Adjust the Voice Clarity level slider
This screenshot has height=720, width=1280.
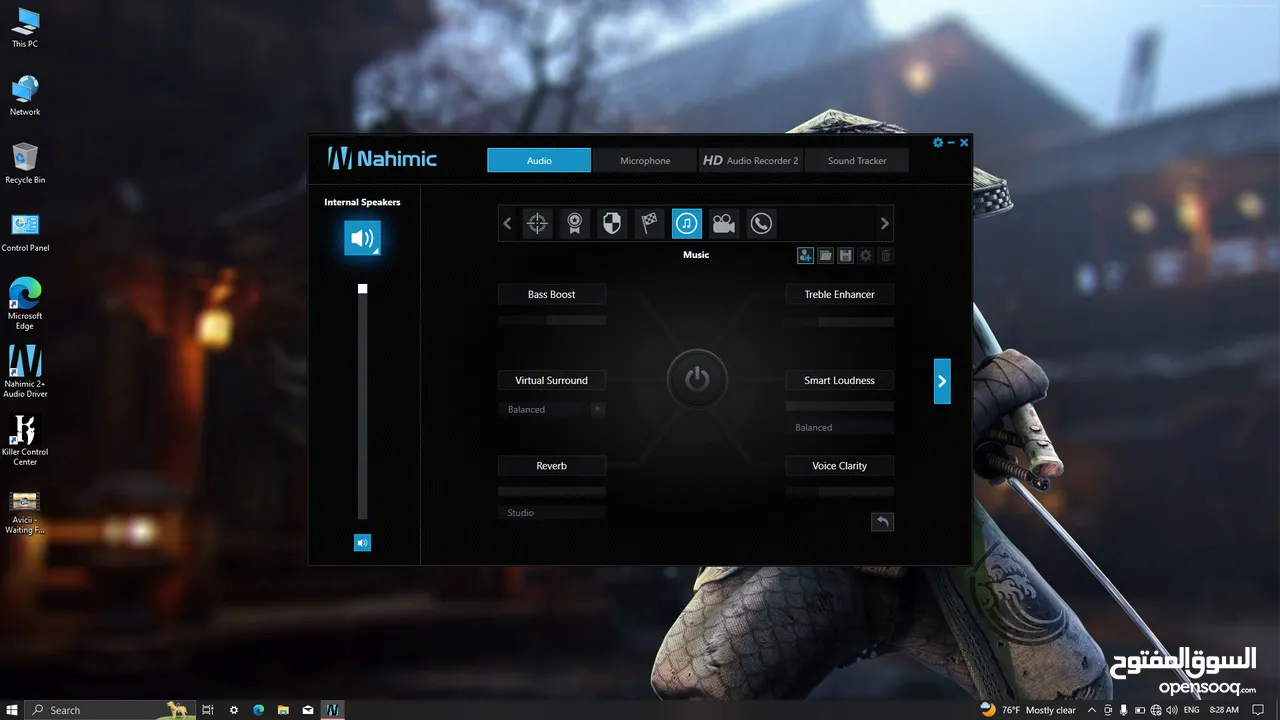[840, 492]
